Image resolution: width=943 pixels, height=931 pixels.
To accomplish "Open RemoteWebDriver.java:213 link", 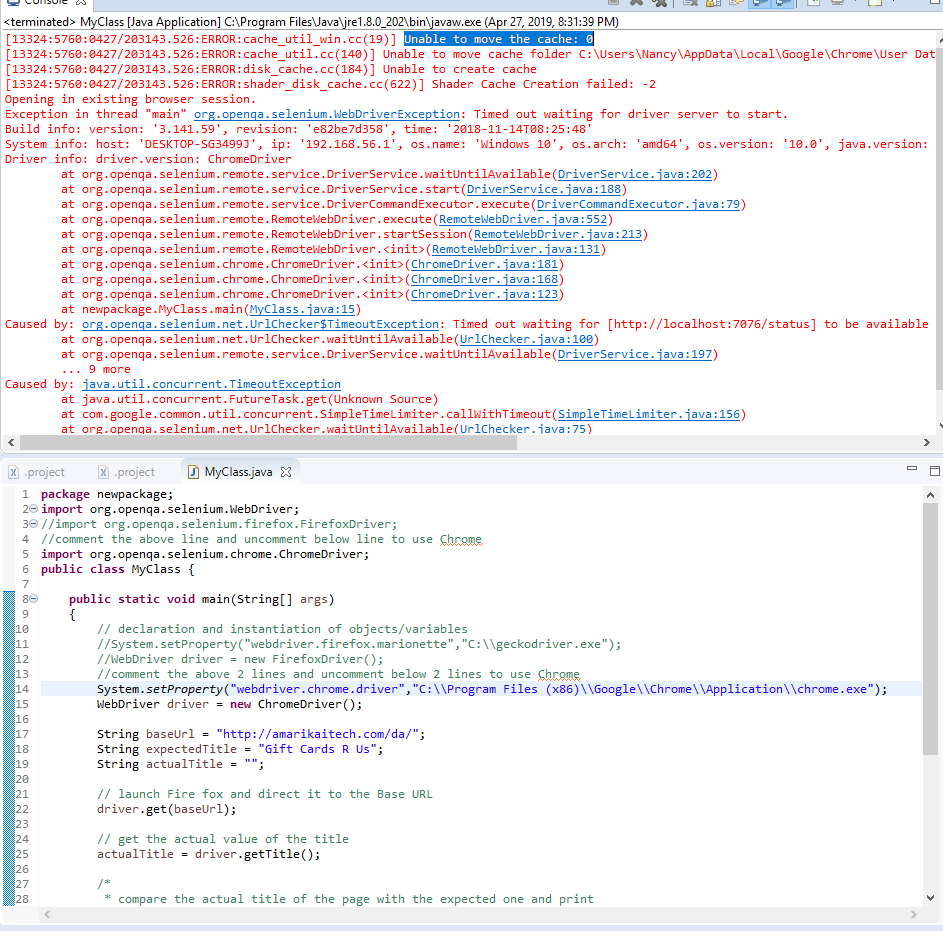I will pyautogui.click(x=558, y=235).
